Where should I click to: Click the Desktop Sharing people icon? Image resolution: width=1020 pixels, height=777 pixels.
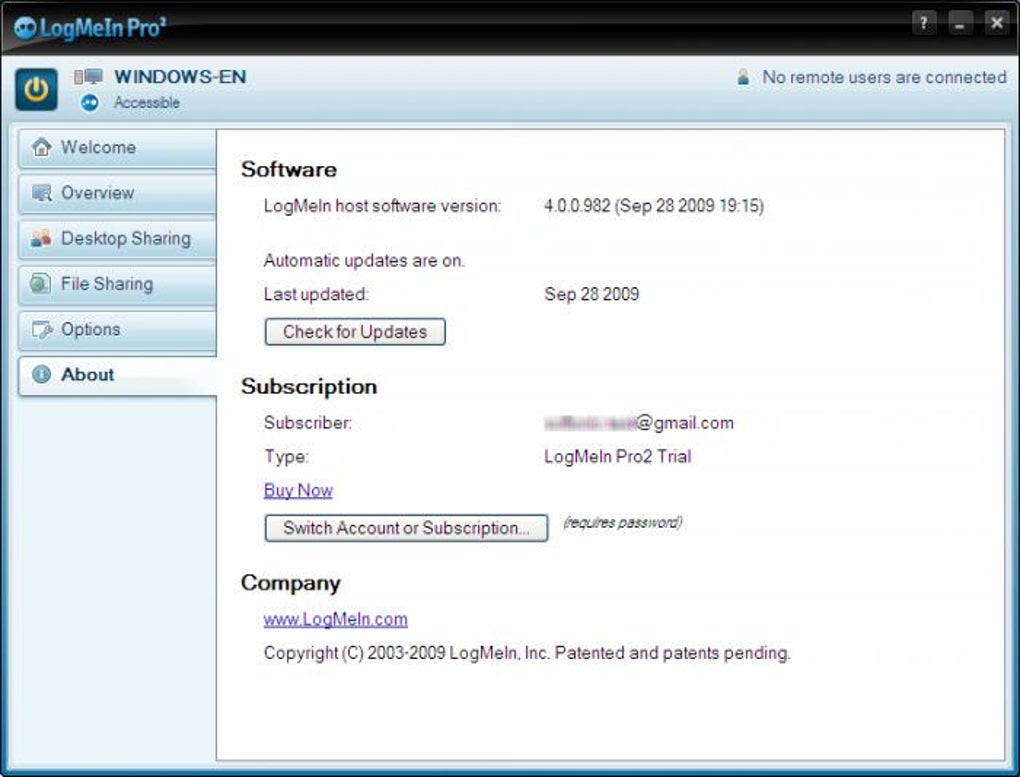pos(41,238)
